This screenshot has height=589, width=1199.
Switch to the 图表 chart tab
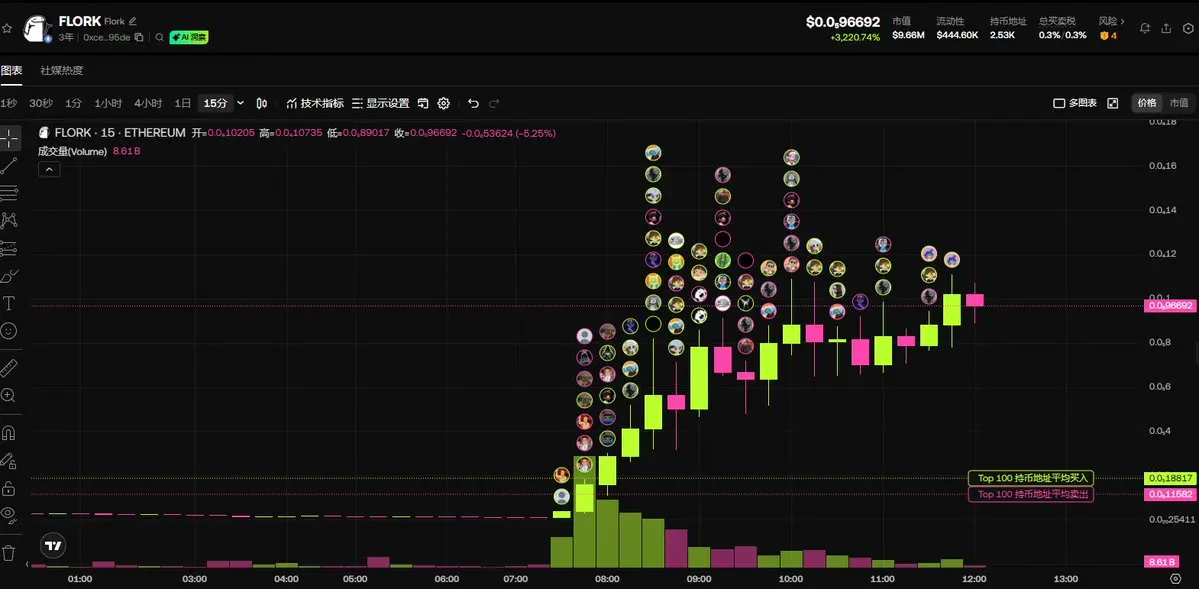pos(11,70)
